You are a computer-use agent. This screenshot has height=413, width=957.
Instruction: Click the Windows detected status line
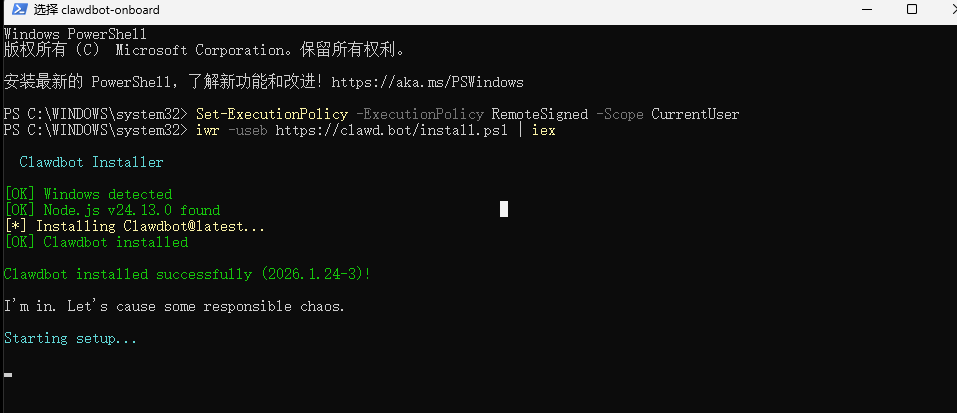pos(88,195)
